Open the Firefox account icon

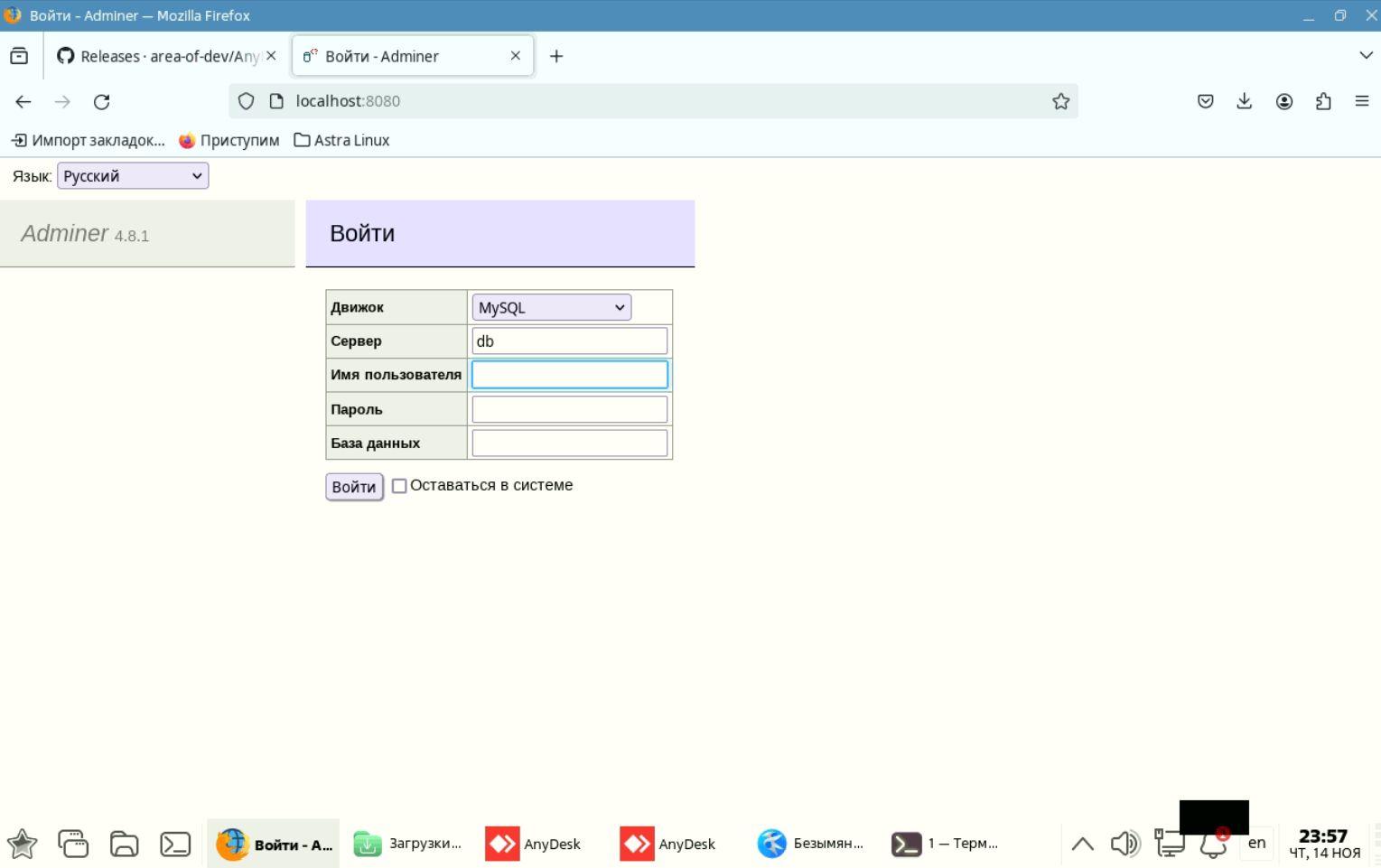[x=1283, y=101]
